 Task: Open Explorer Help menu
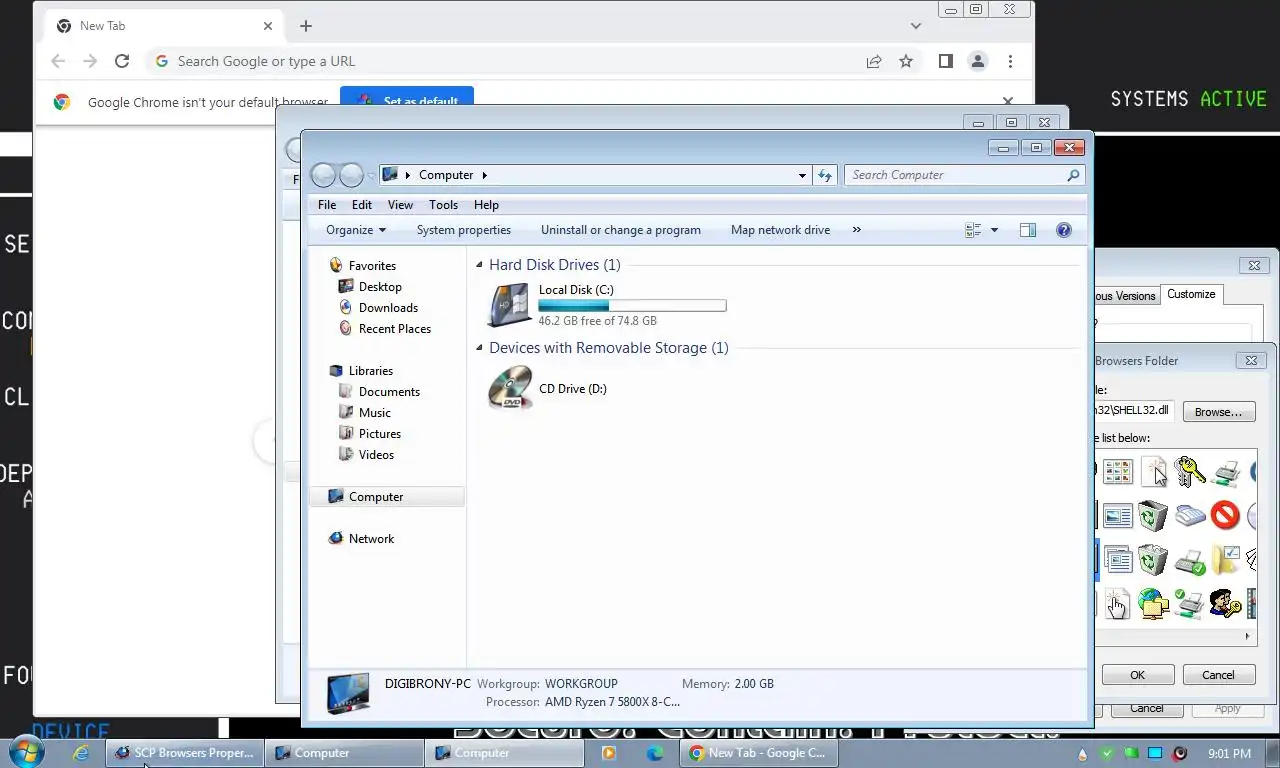pos(486,204)
